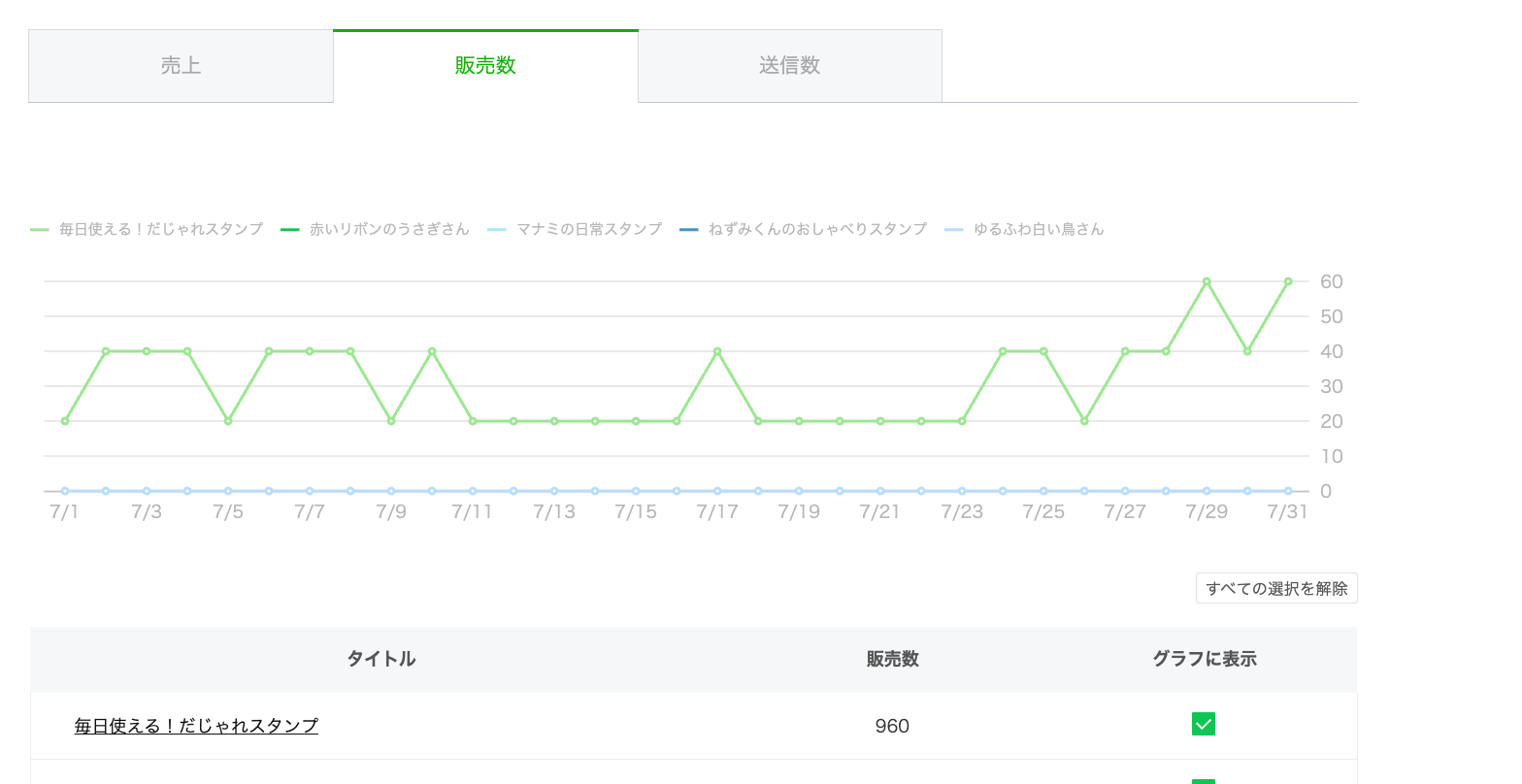Click the 7/29 peak data point at 60
Image resolution: width=1522 pixels, height=784 pixels.
1207,281
